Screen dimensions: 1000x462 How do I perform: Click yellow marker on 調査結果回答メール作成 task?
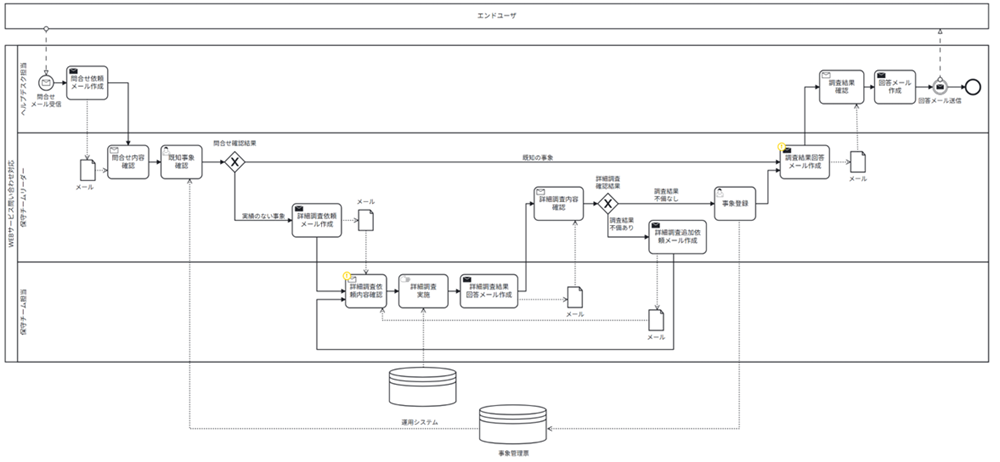782,146
